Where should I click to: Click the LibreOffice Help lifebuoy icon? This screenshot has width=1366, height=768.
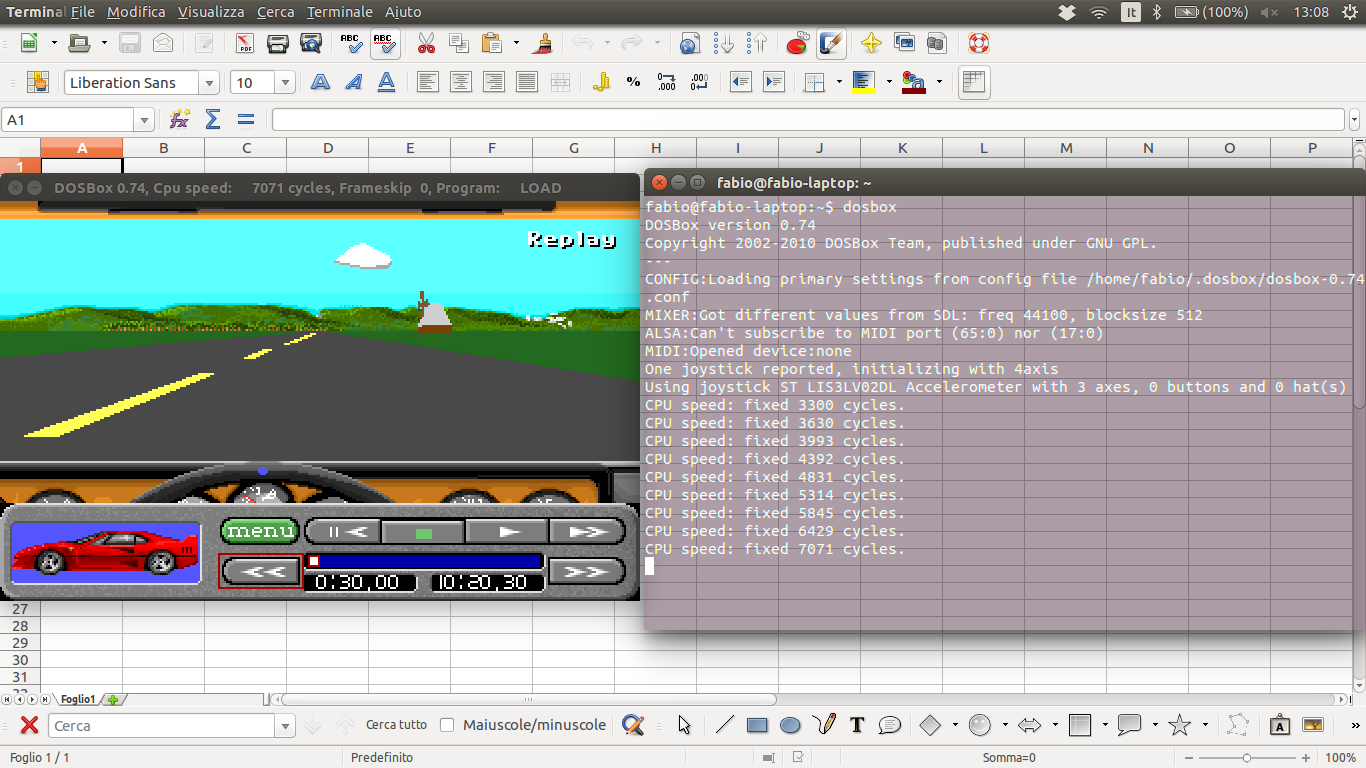point(977,43)
